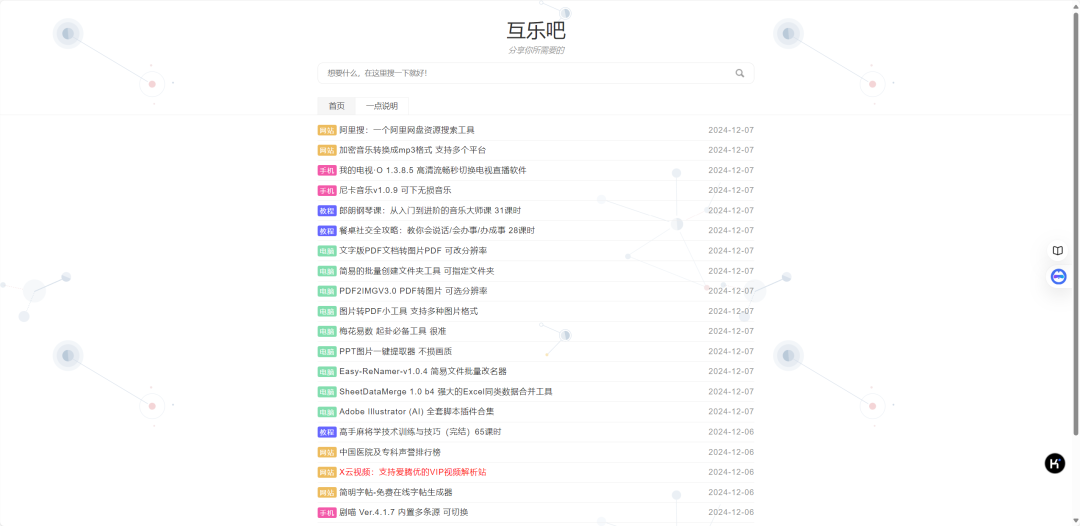Click the black K floating icon

pyautogui.click(x=1055, y=463)
